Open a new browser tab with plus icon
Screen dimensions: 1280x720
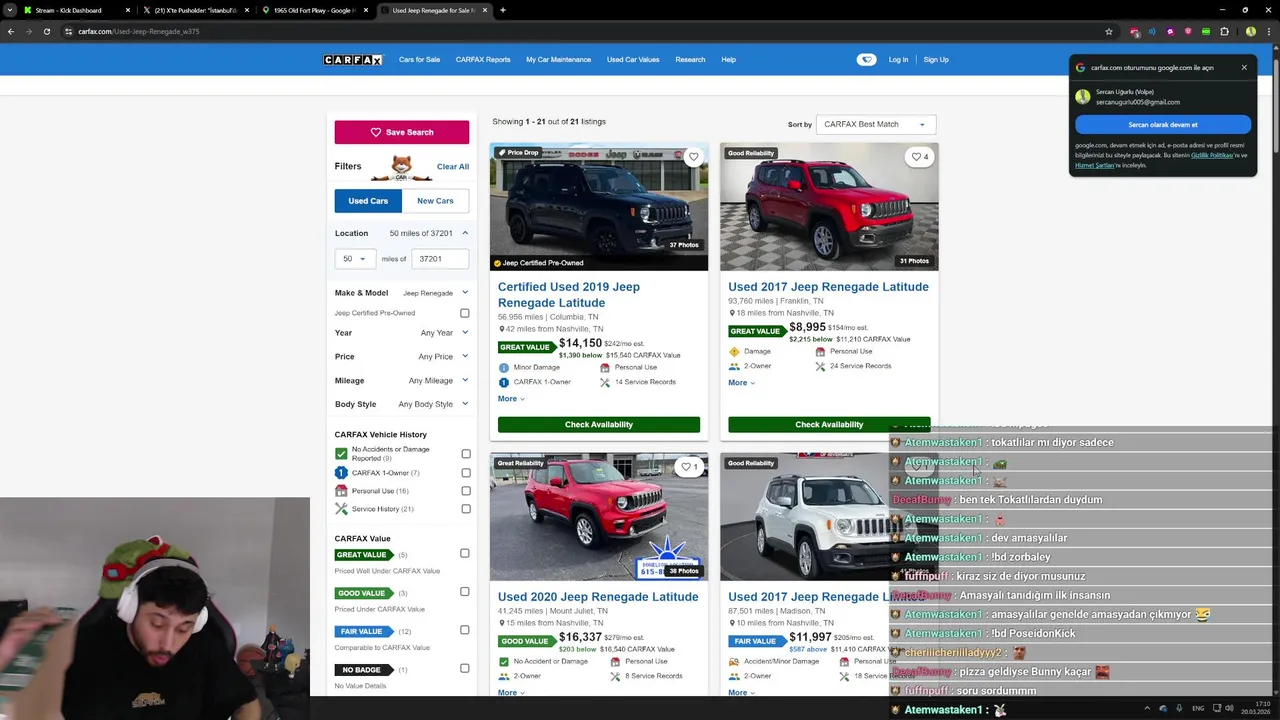point(502,10)
